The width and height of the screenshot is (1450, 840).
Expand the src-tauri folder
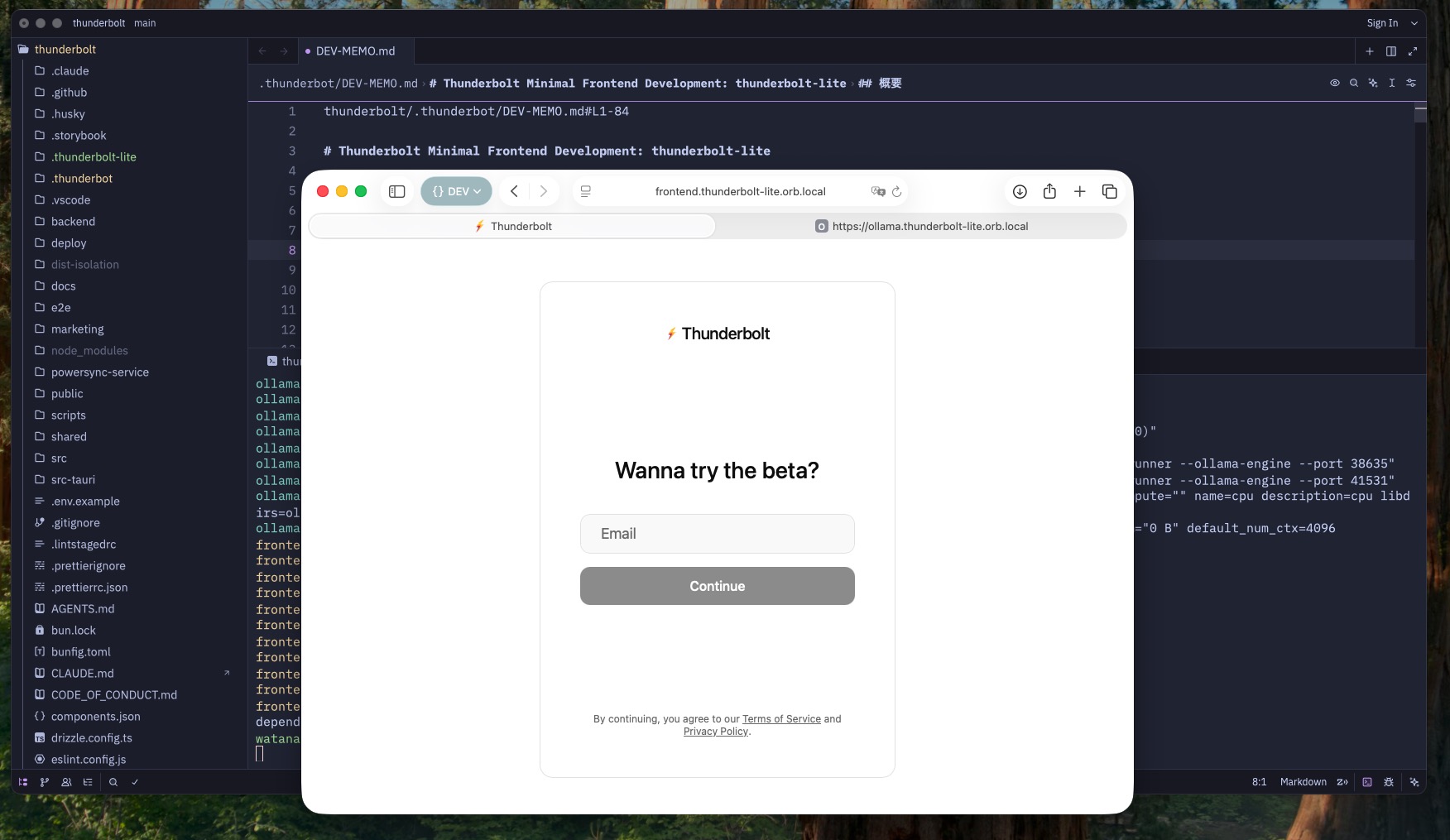(x=73, y=480)
